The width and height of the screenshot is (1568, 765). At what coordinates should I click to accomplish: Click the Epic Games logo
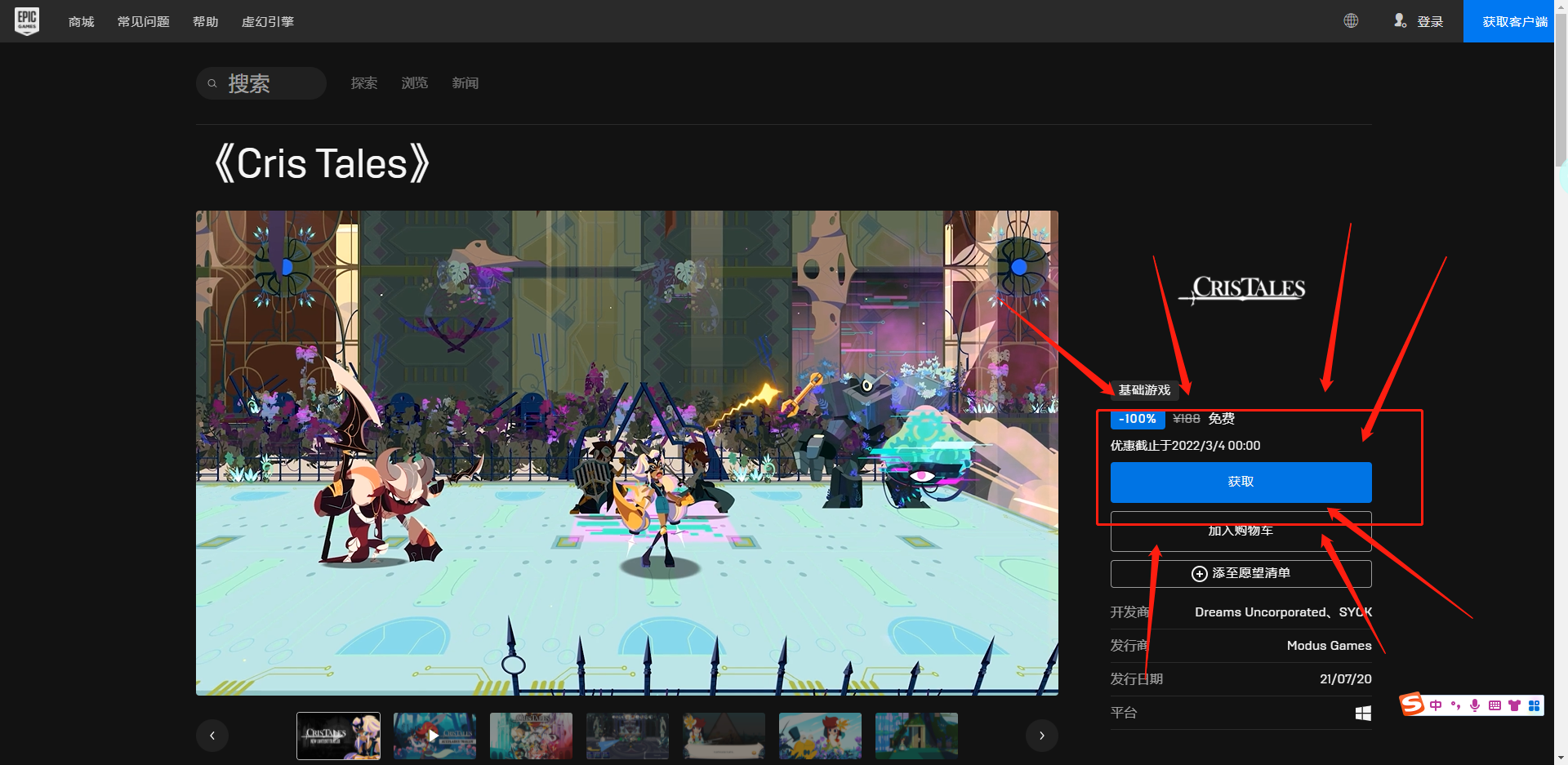click(x=27, y=20)
